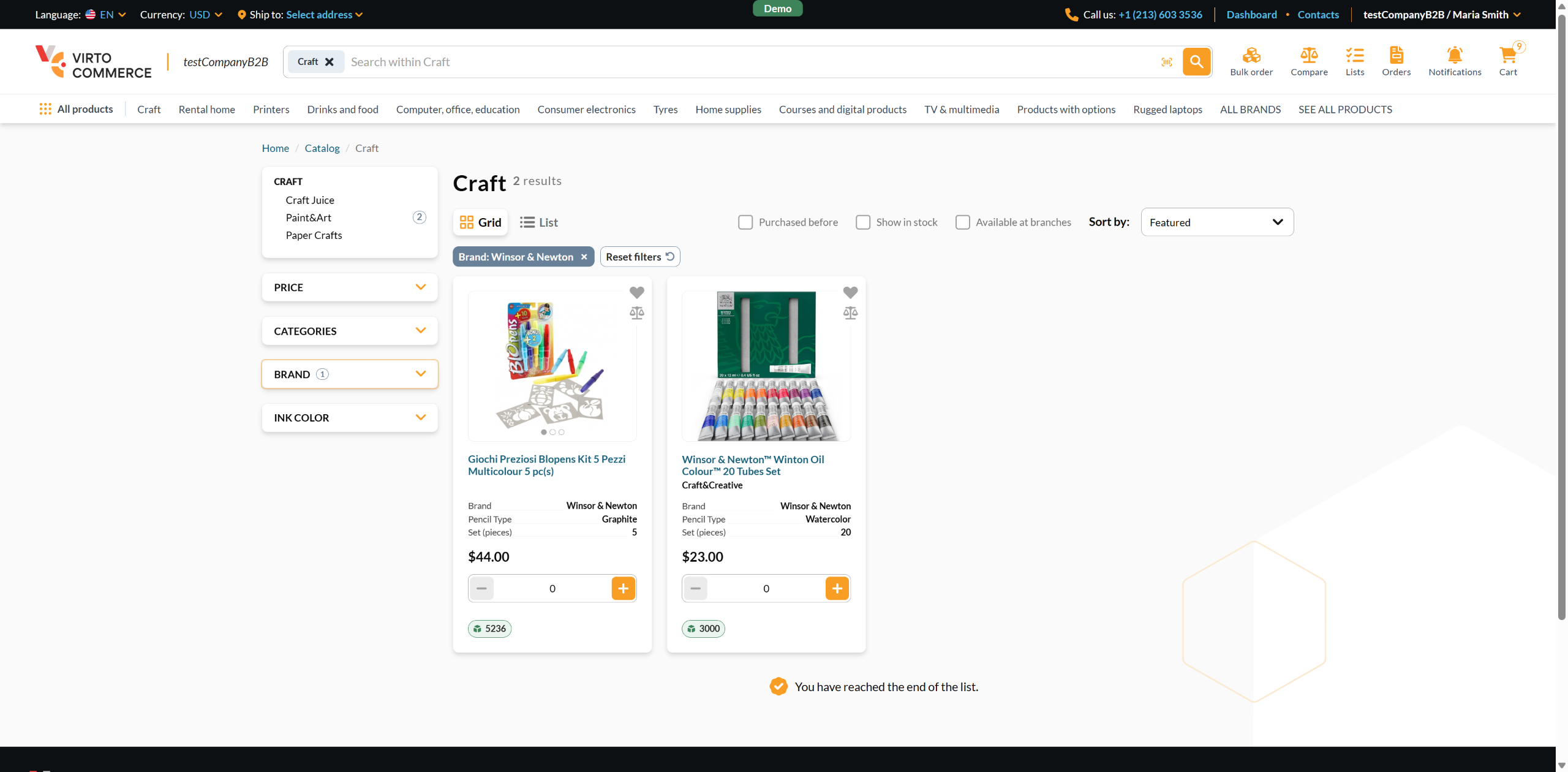Open the Compare scales icon in header
Viewport: 1568px width, 772px height.
[1309, 56]
